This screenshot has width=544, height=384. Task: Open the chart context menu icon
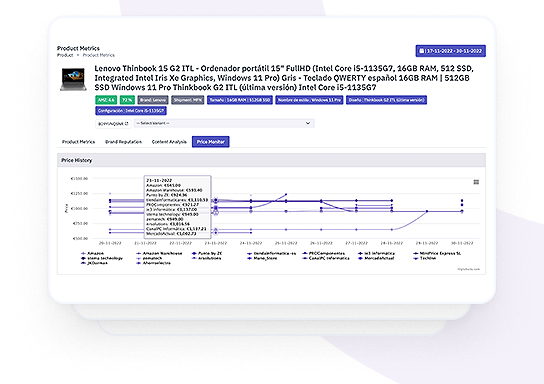pos(476,182)
